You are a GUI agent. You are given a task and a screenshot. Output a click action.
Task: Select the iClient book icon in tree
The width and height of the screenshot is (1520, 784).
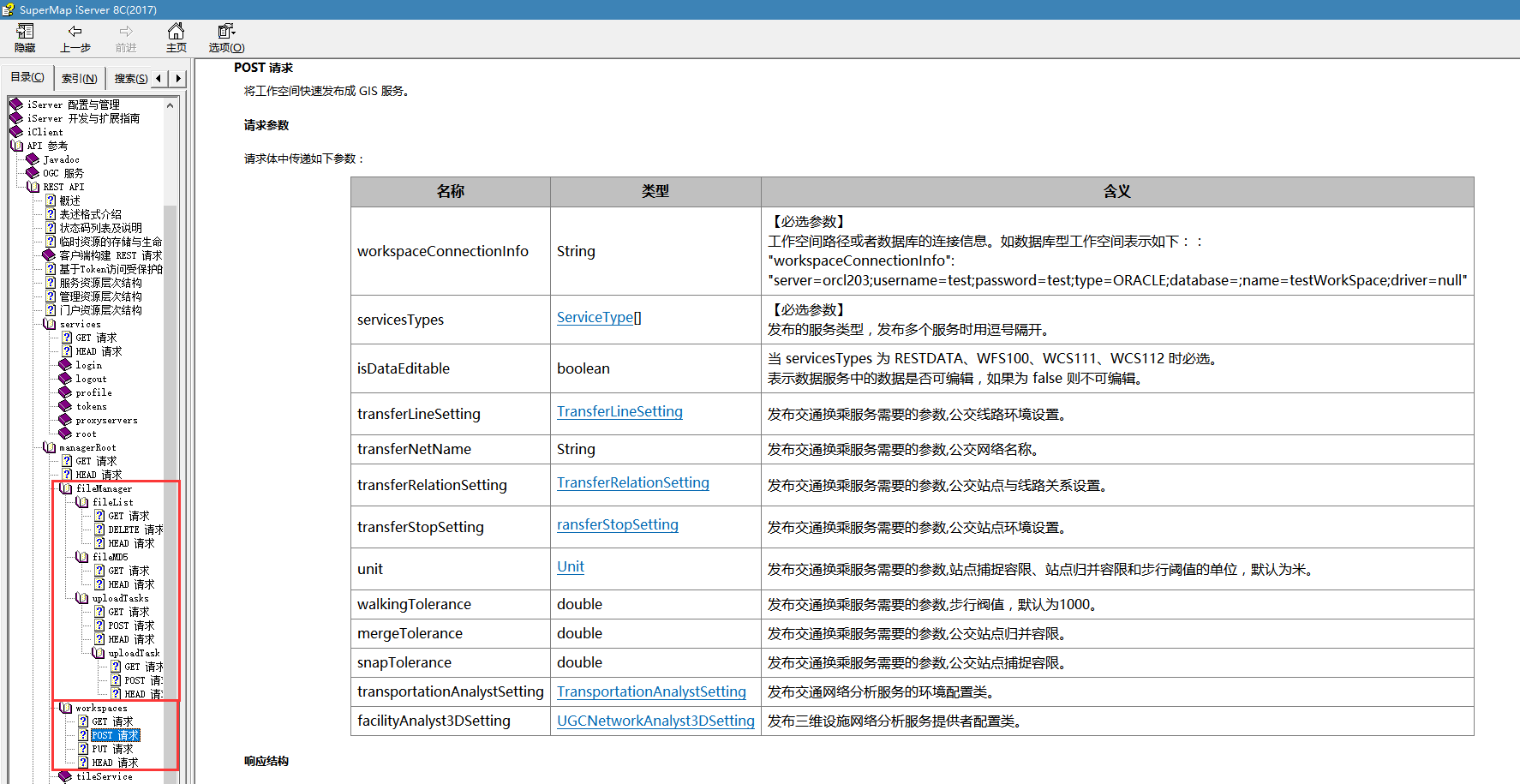[x=15, y=132]
